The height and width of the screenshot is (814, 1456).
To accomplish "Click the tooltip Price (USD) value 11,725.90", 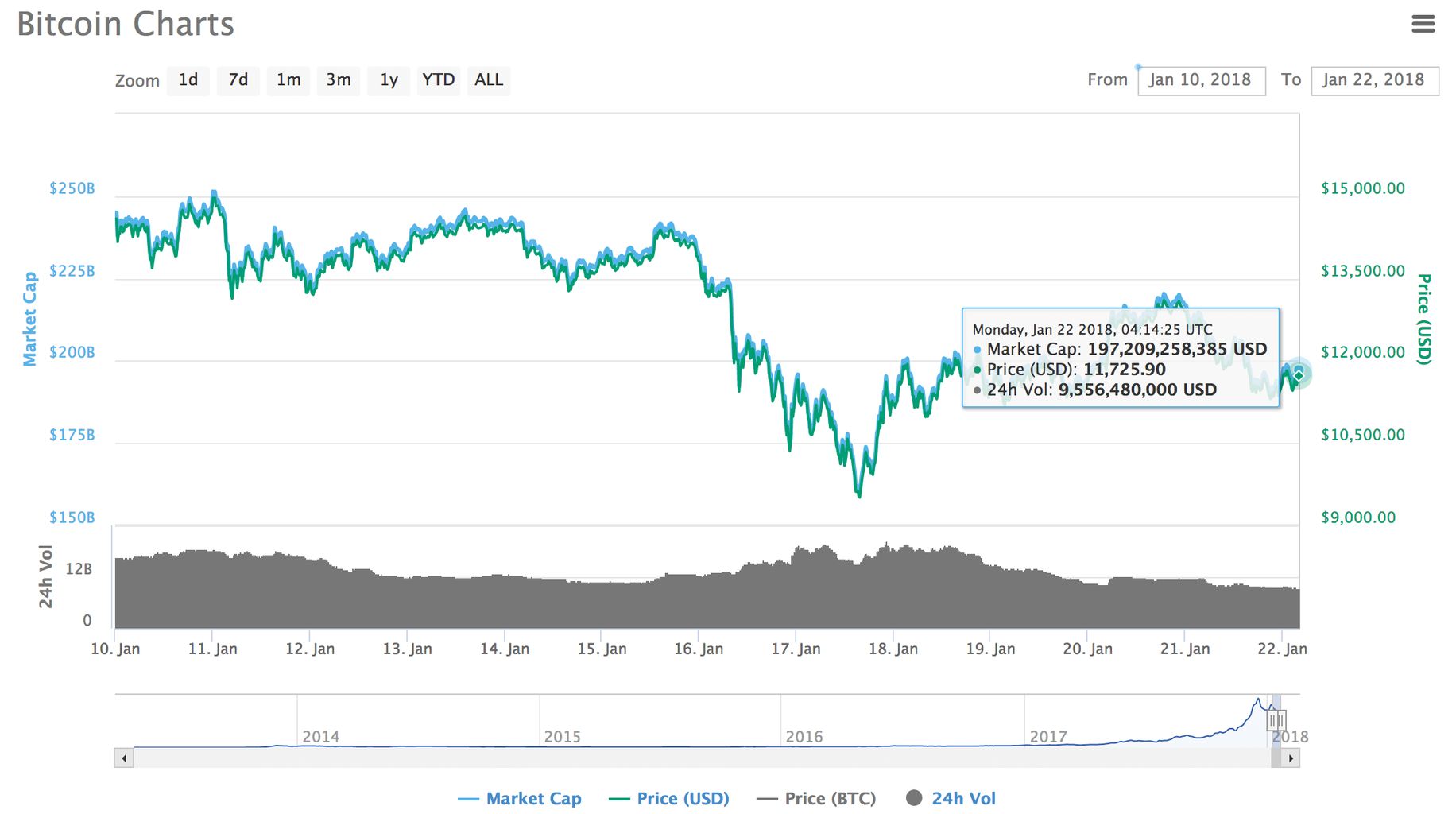I will click(1125, 370).
